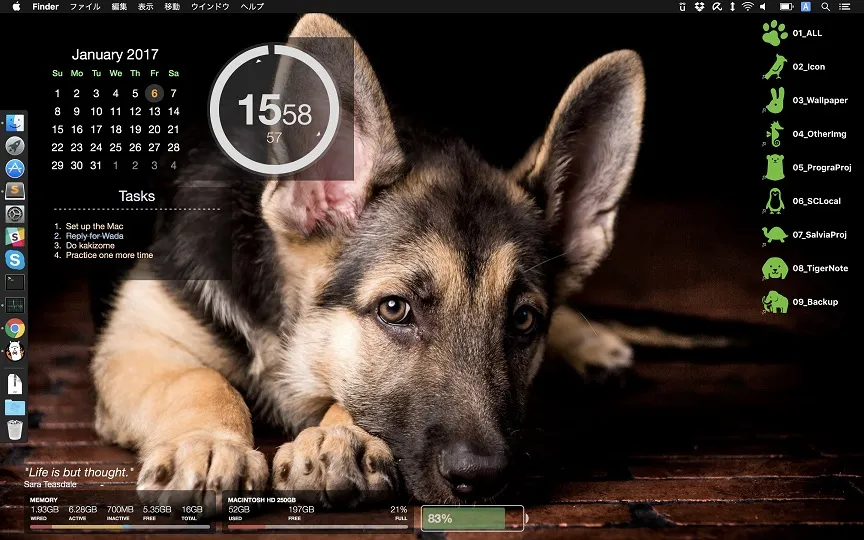Open the App Store from the Dock
The image size is (864, 540).
[14, 168]
